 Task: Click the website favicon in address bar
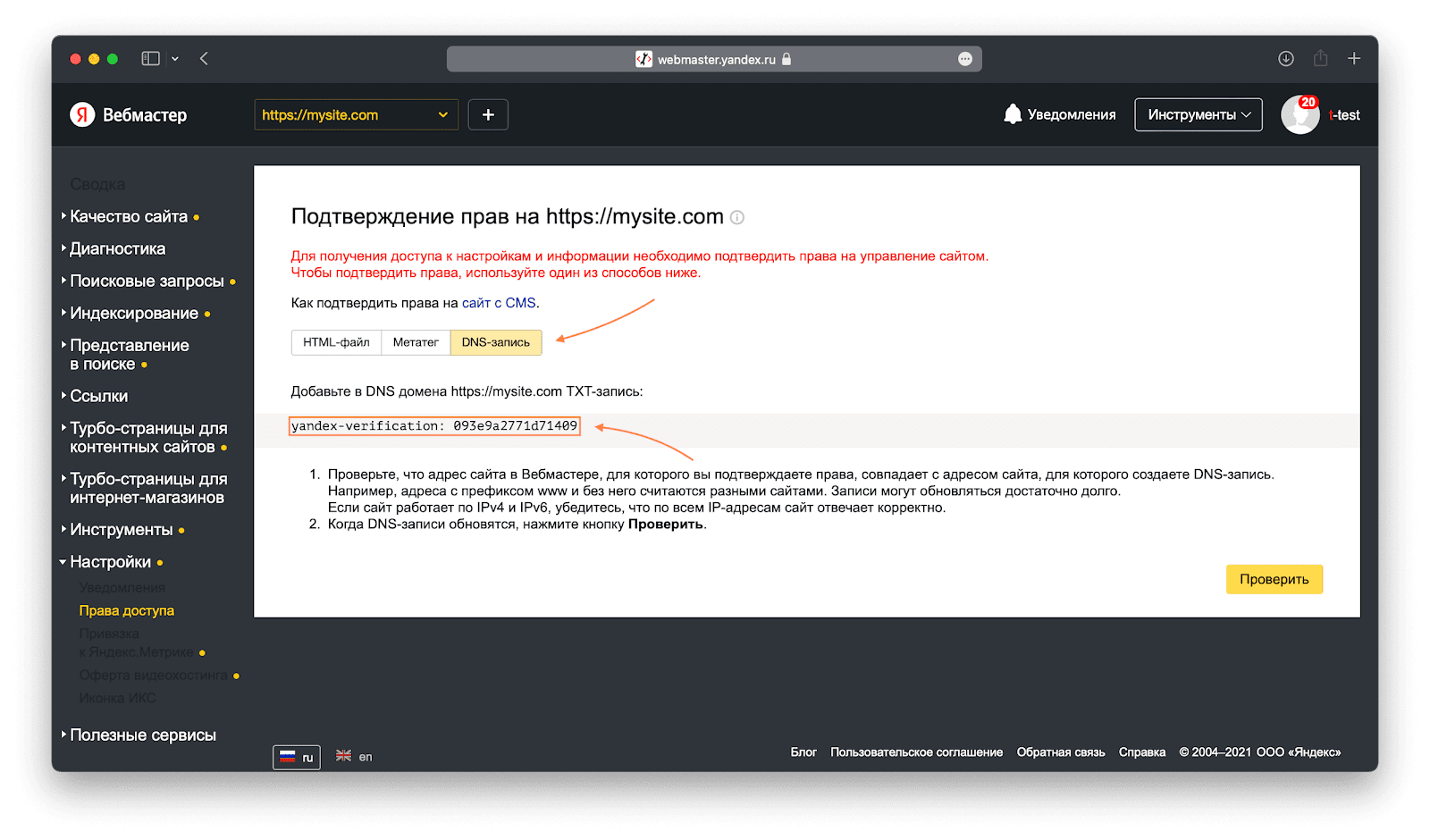click(643, 59)
